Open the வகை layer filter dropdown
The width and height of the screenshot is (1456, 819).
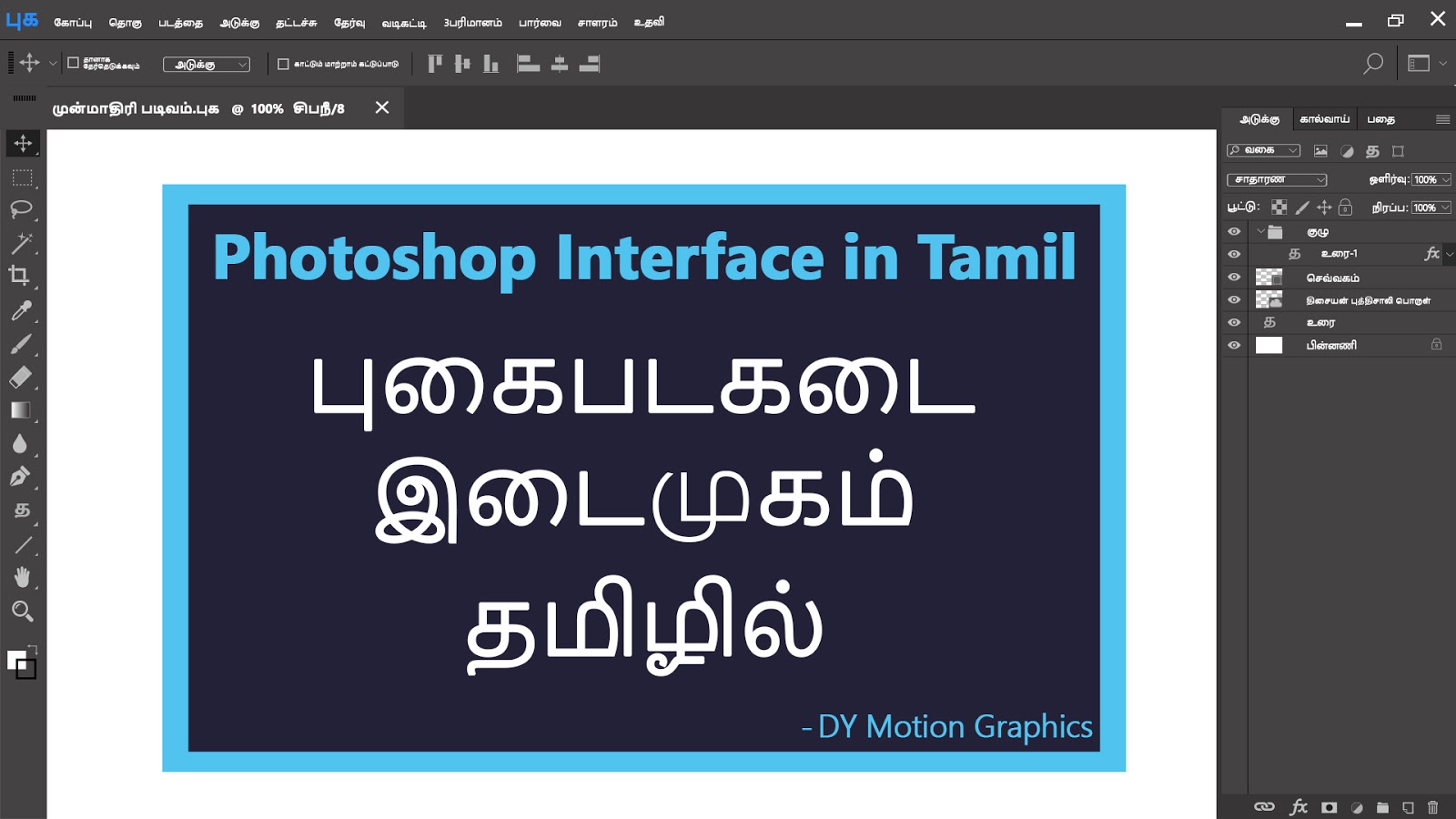tap(1263, 150)
